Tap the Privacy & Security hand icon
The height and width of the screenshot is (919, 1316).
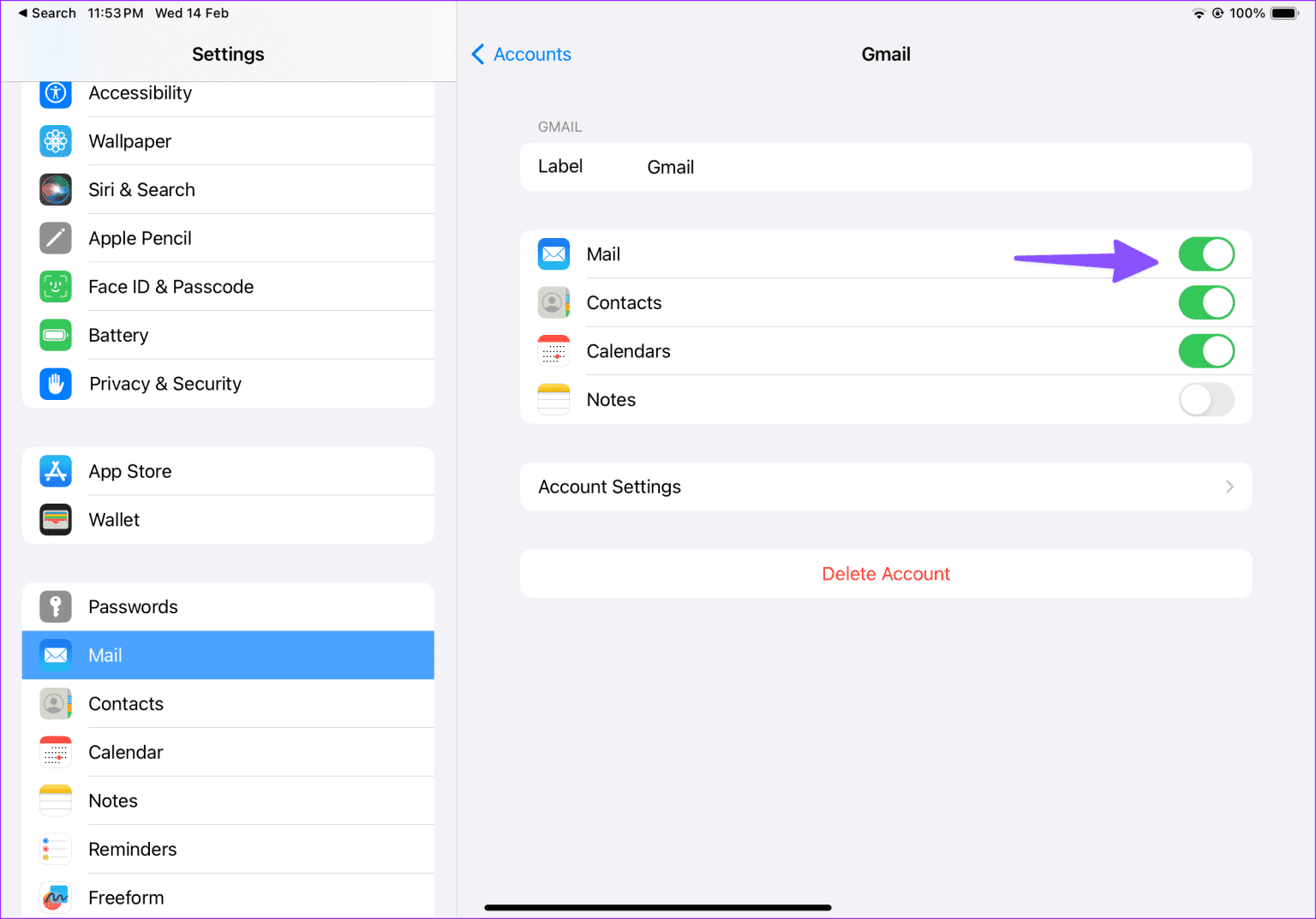pyautogui.click(x=56, y=384)
